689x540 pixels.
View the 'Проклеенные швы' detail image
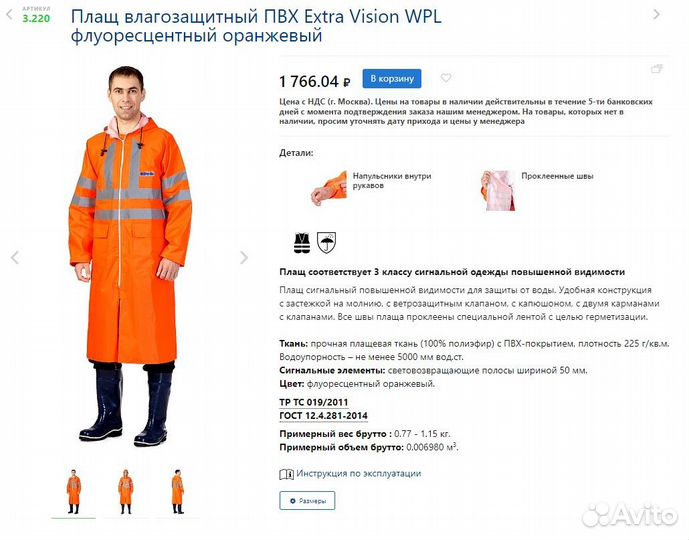(x=498, y=191)
